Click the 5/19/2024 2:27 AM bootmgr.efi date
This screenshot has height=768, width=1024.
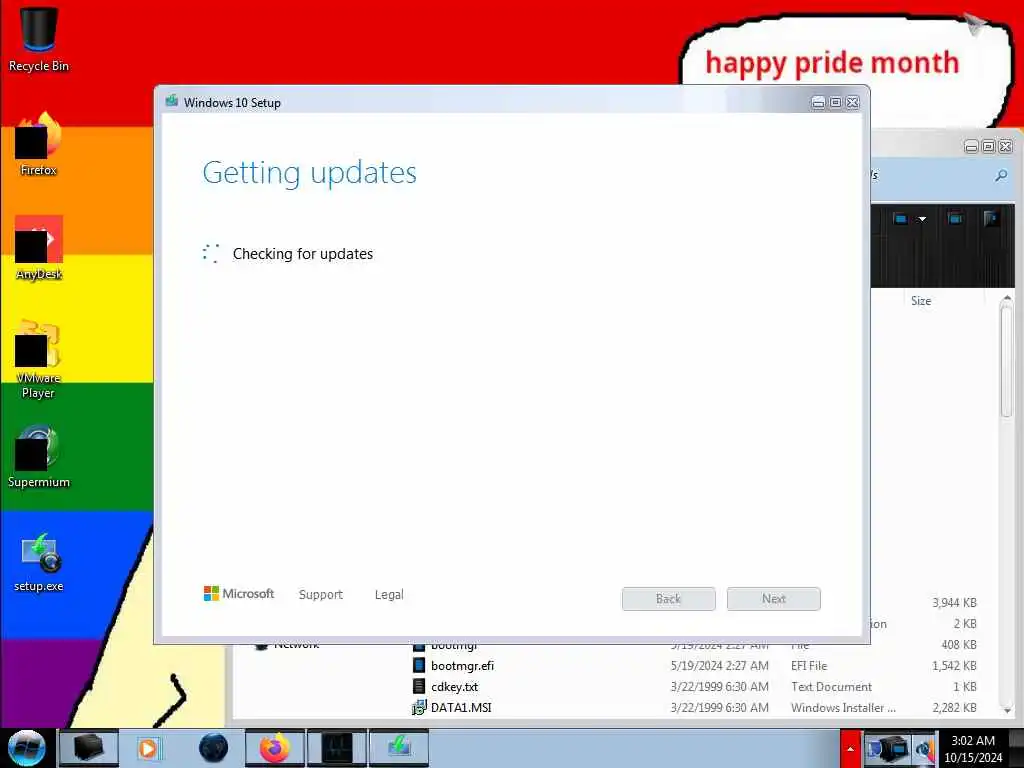tap(720, 665)
